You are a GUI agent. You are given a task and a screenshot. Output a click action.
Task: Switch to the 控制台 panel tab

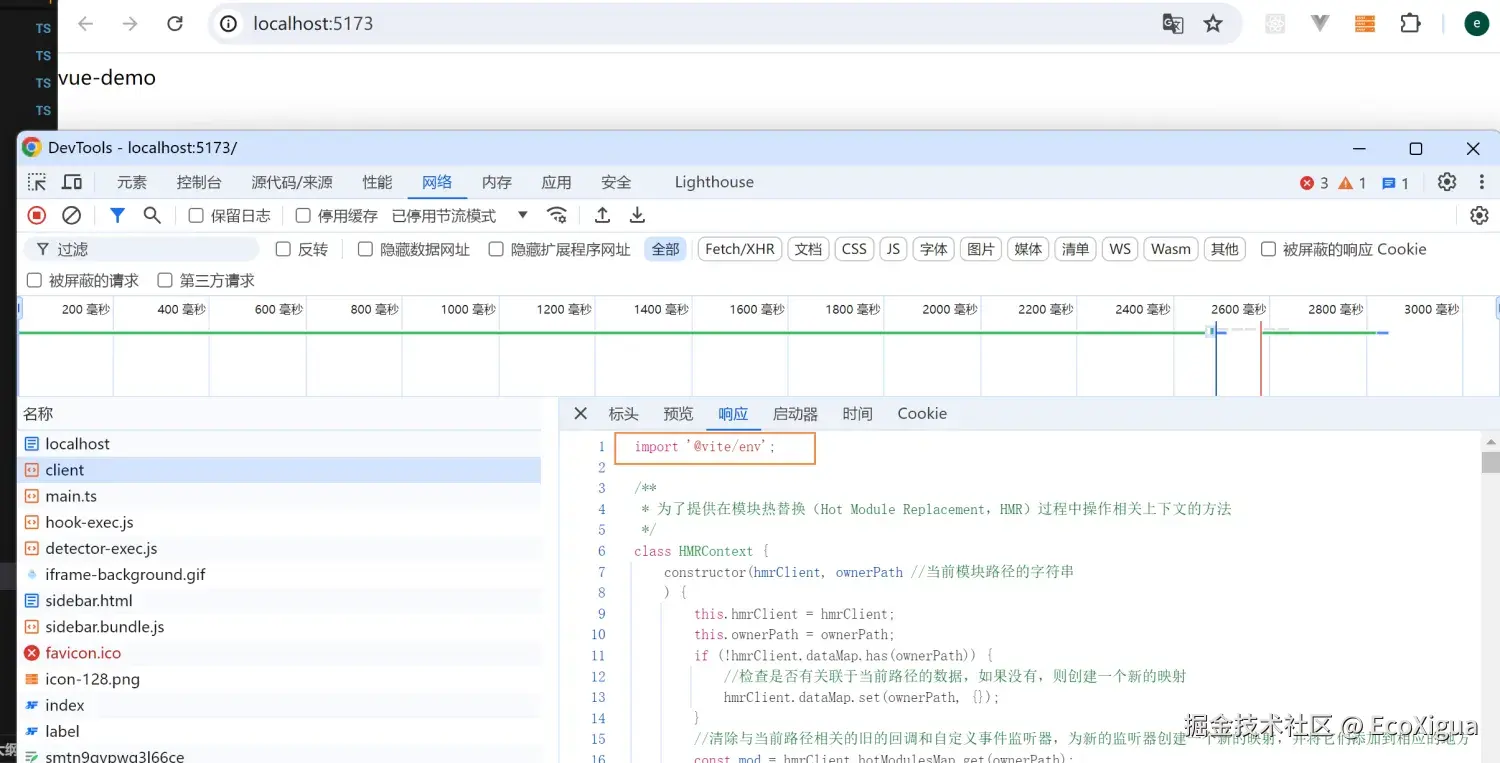[199, 182]
